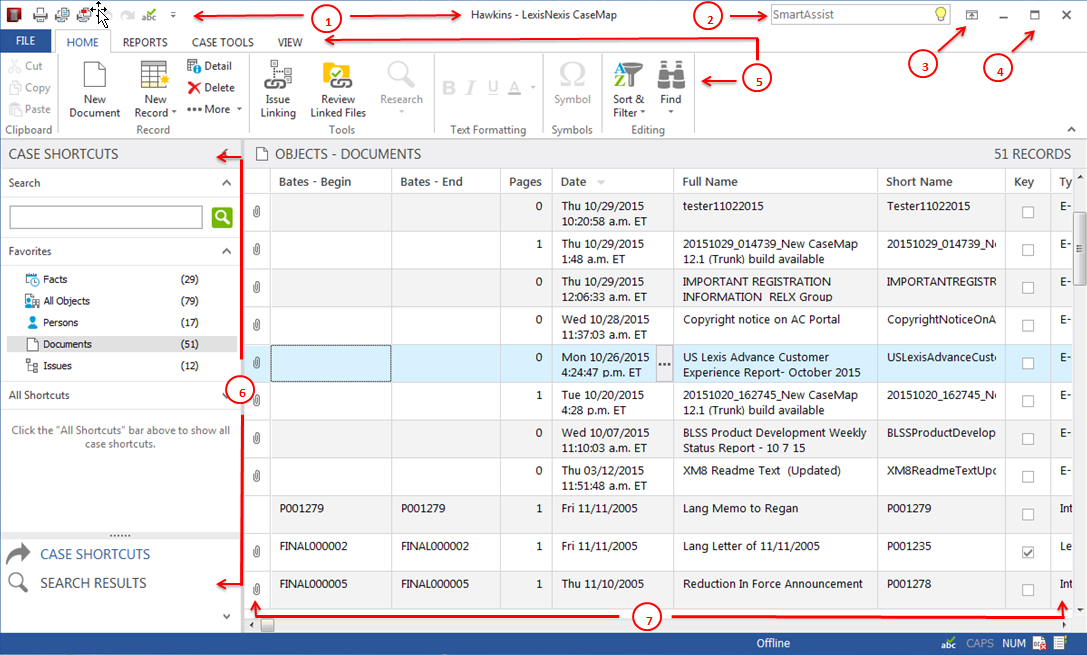Screen dimensions: 1087x655
Task: Switch to the REPORTS tab
Action: [x=145, y=42]
